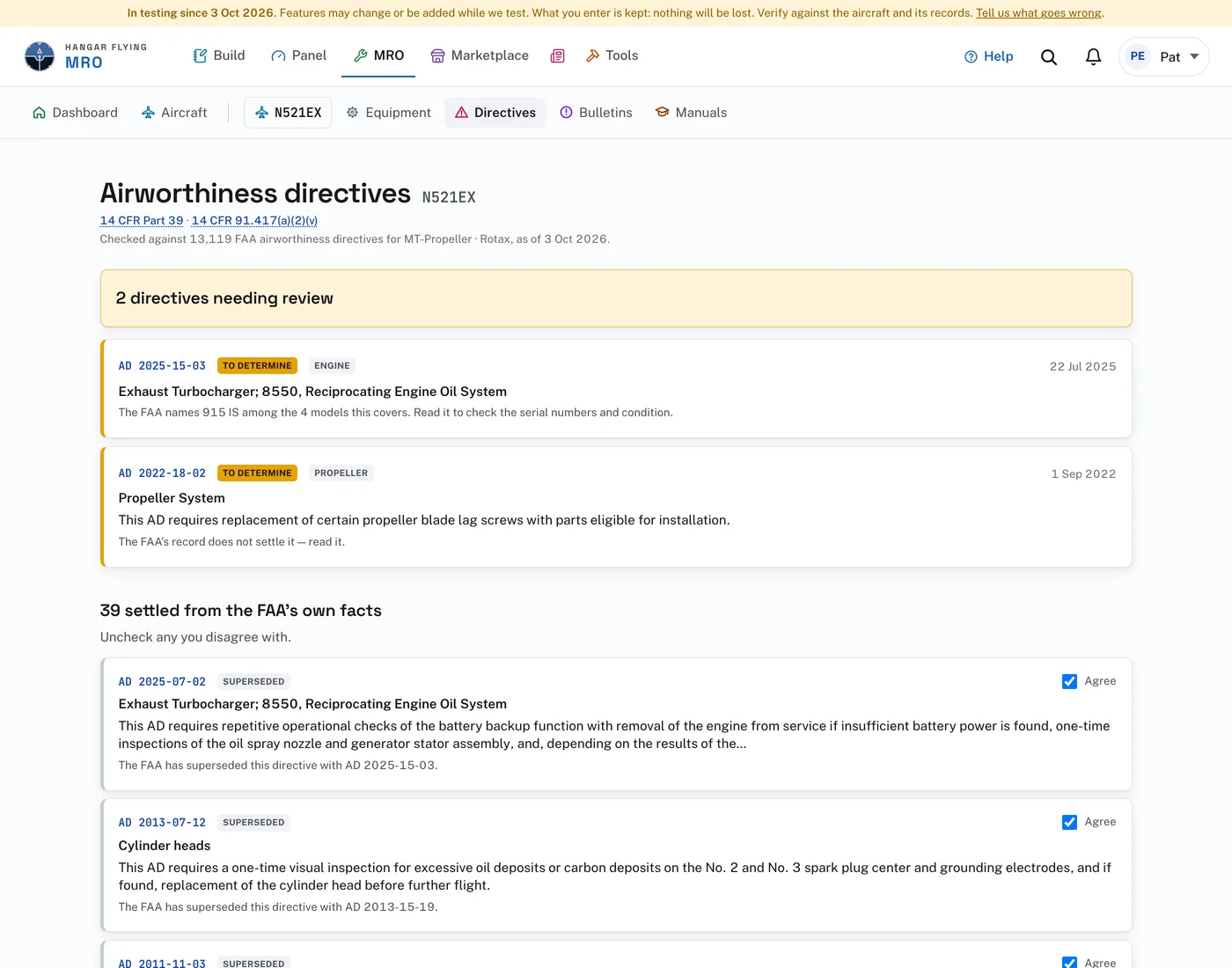Go to the Dashboard tab
The image size is (1232, 968).
coord(75,113)
